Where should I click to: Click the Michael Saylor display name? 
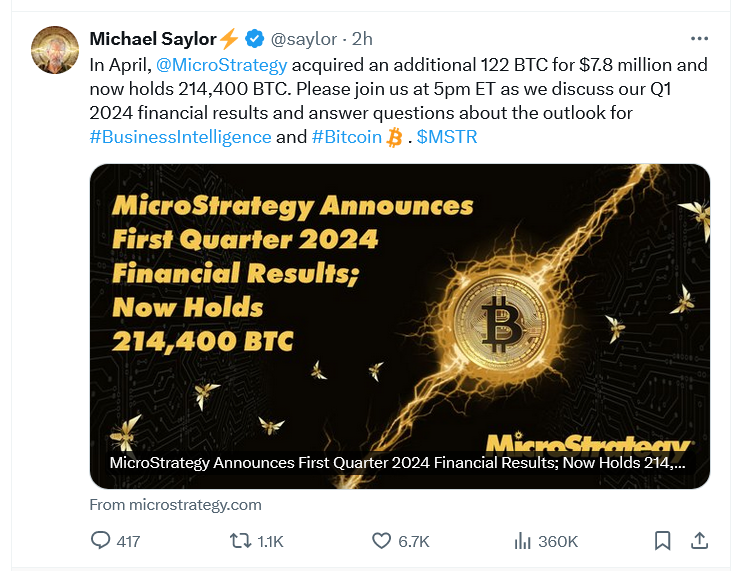153,39
